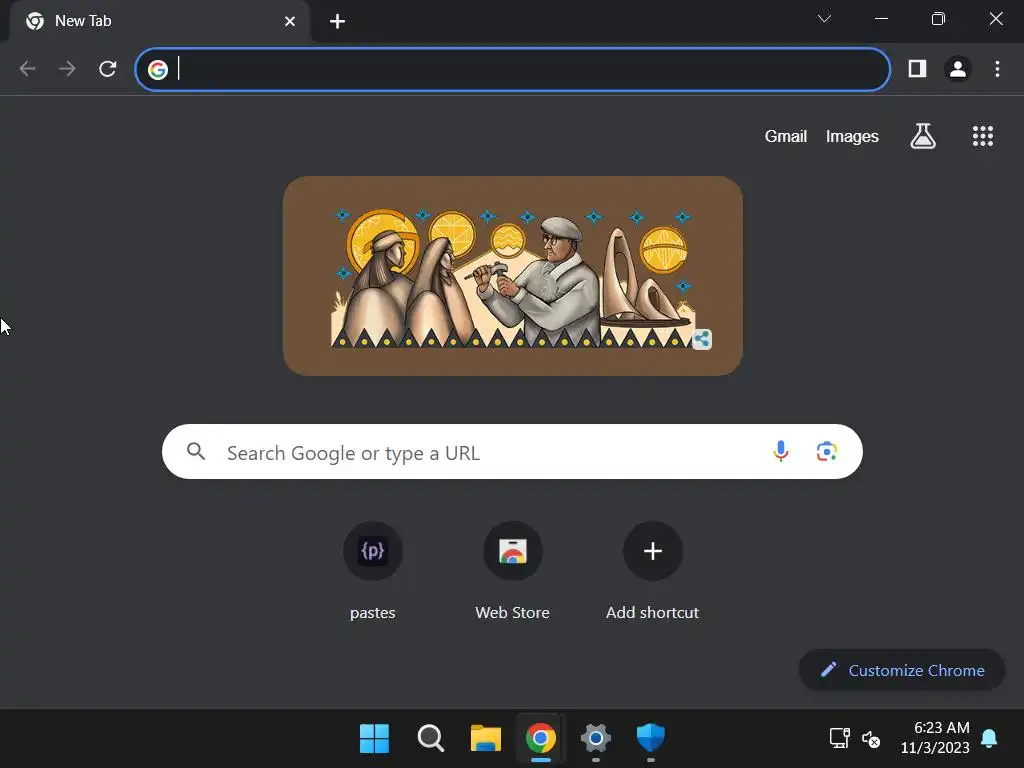Click the grayed-out back arrow
The height and width of the screenshot is (768, 1024).
click(27, 69)
